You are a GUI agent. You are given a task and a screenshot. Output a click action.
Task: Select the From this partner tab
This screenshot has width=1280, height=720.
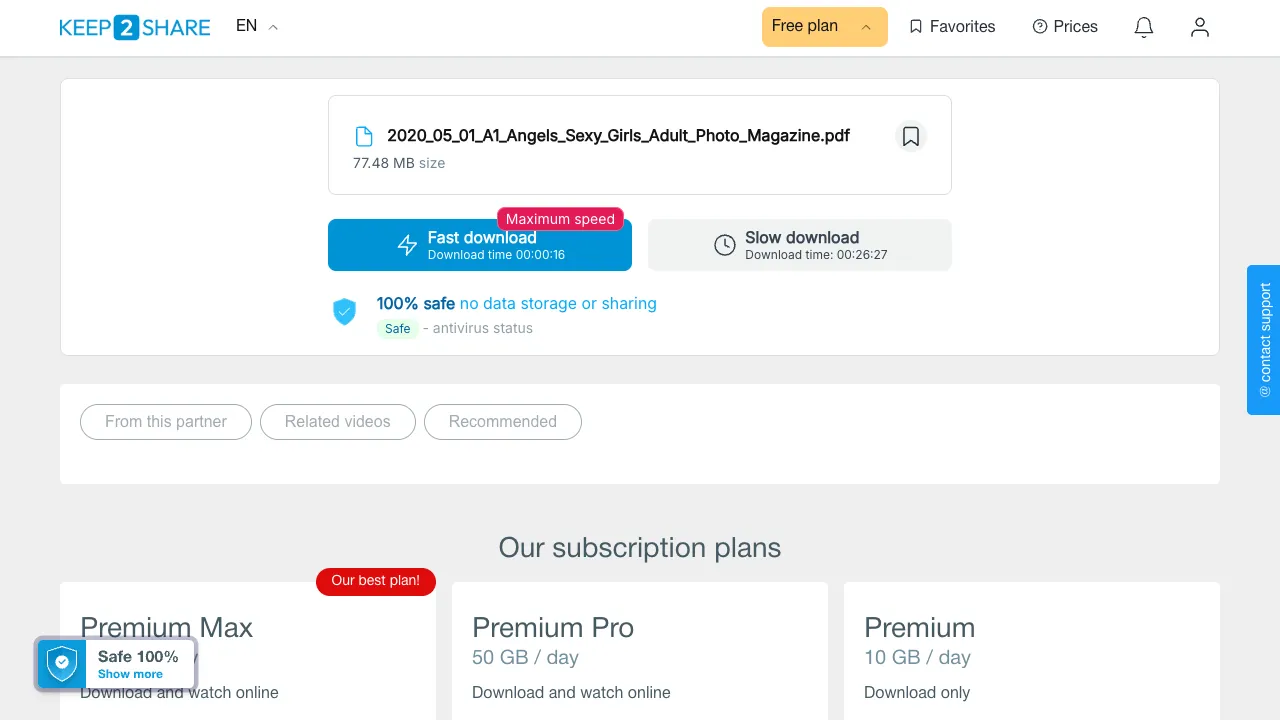tap(166, 421)
